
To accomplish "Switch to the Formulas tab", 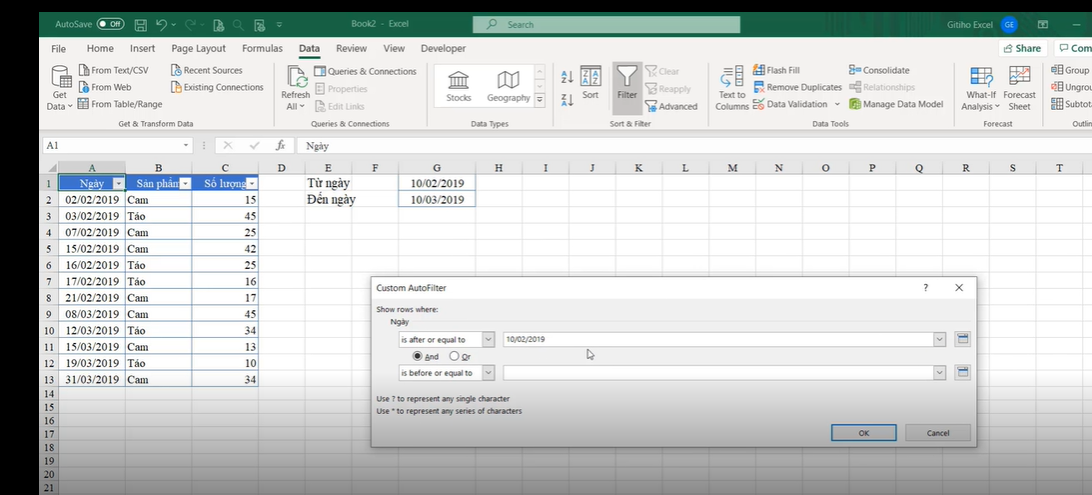I will point(262,48).
